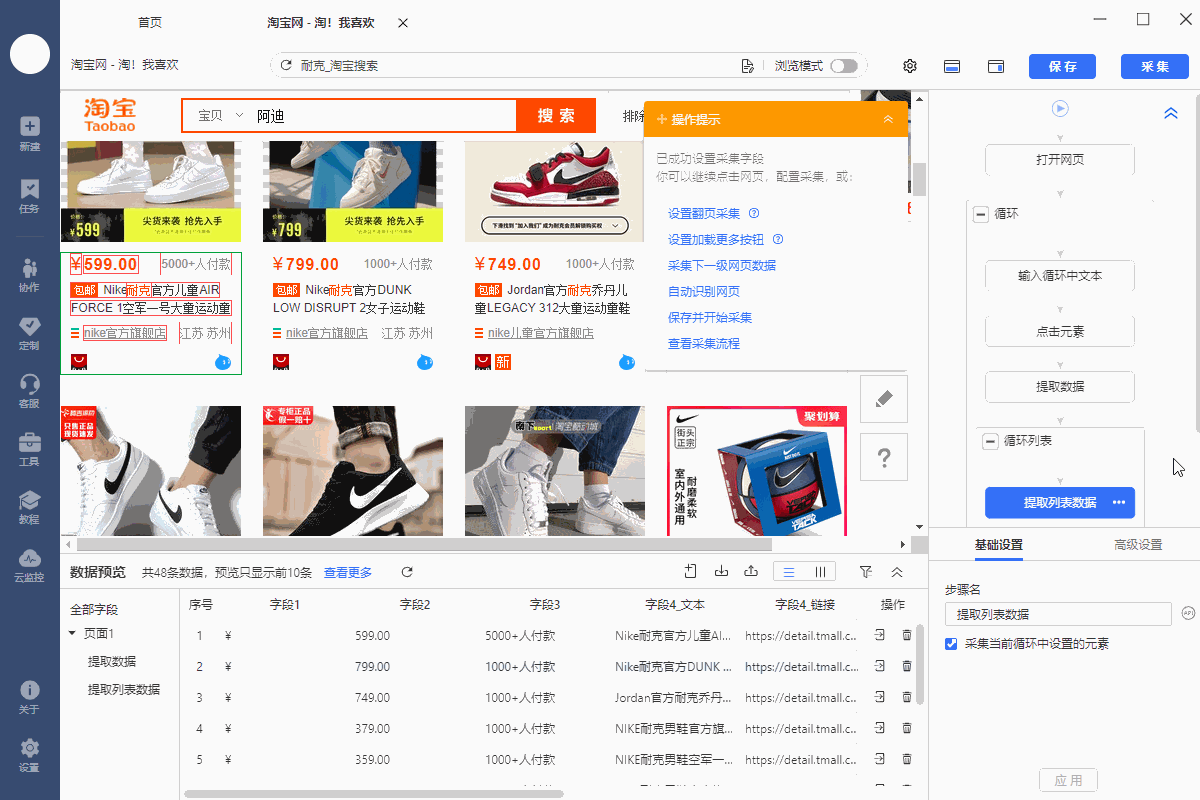Click 设置翻页采集 link
This screenshot has width=1200, height=800.
[704, 213]
